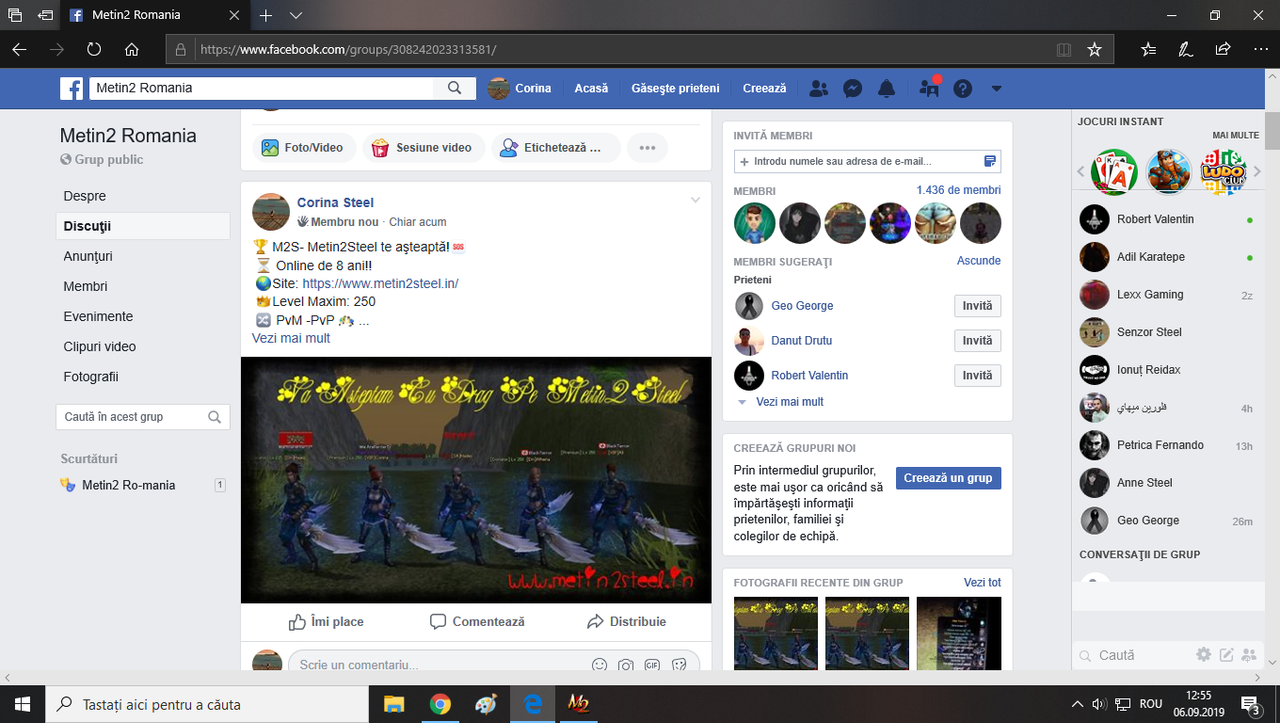The width and height of the screenshot is (1280, 723).
Task: Open File Explorer from taskbar
Action: [x=394, y=704]
